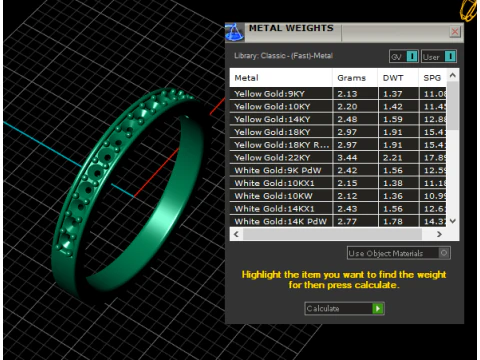Click the Calculate button

click(344, 308)
